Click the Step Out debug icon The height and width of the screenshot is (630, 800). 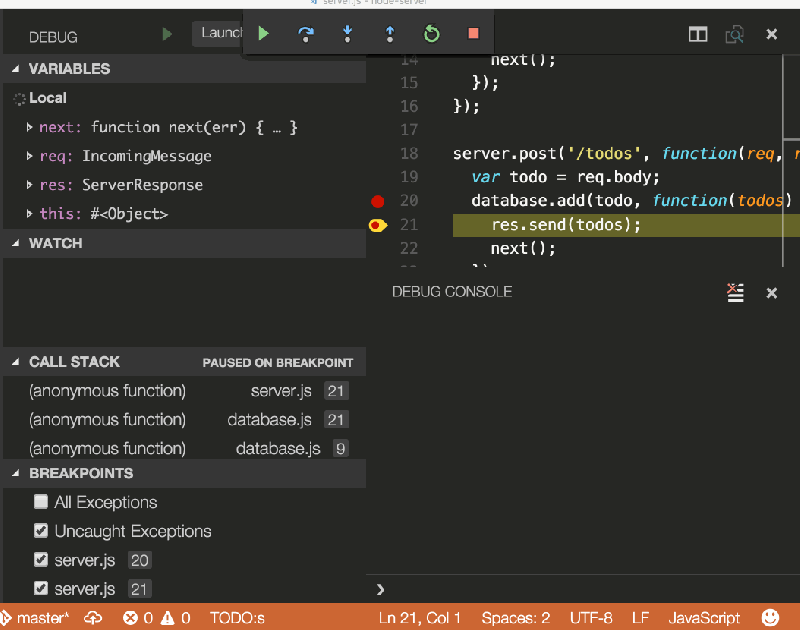389,33
